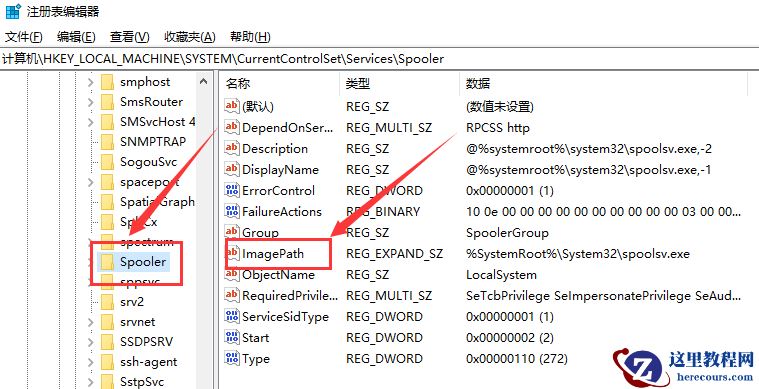Select the SstpSvc tree key
Viewport: 759px width, 389px height.
pos(142,382)
